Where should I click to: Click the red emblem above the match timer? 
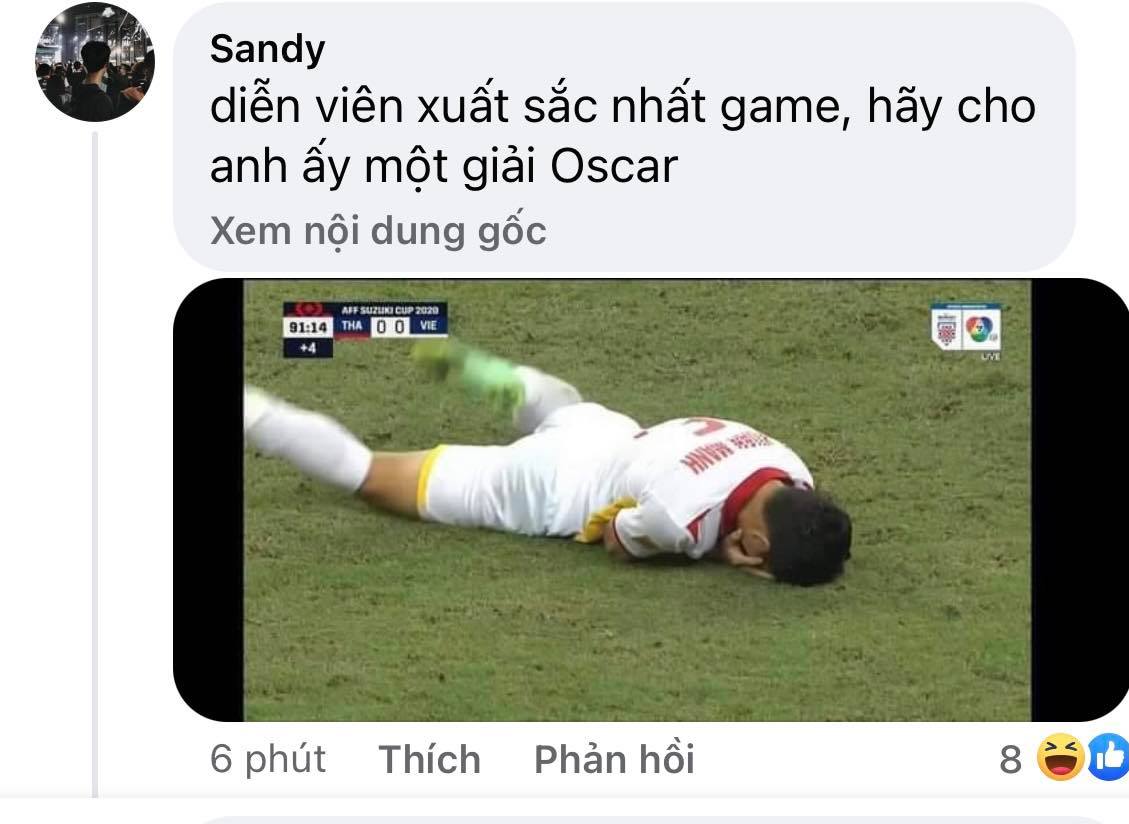pyautogui.click(x=309, y=310)
